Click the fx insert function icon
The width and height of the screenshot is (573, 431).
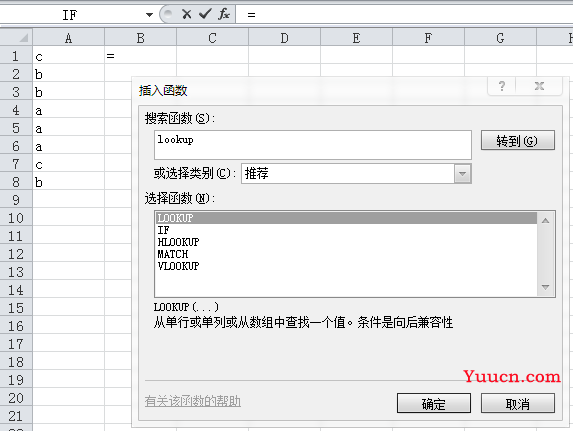(224, 14)
